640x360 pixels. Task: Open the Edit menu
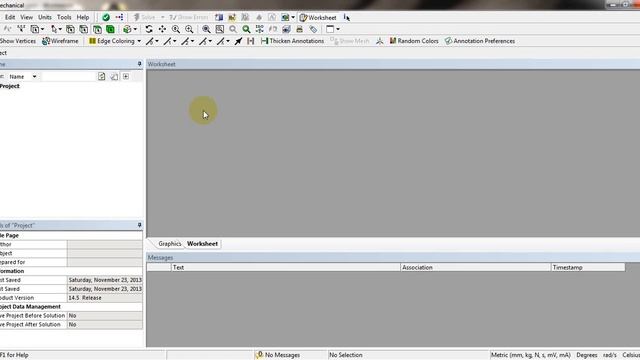10,17
